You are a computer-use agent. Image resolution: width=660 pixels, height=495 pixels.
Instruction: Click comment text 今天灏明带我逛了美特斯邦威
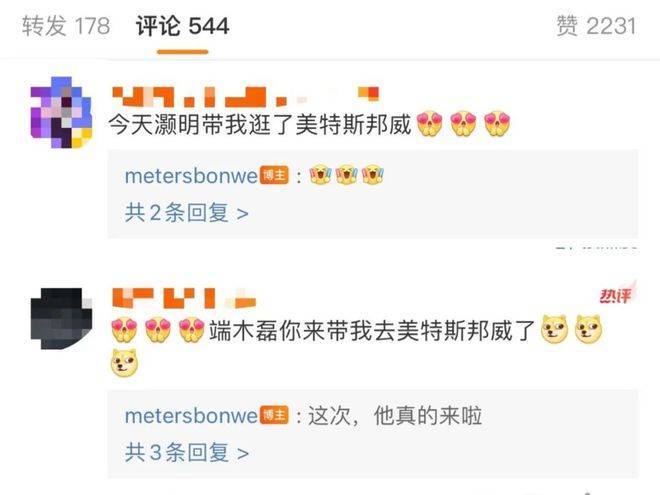pos(260,125)
